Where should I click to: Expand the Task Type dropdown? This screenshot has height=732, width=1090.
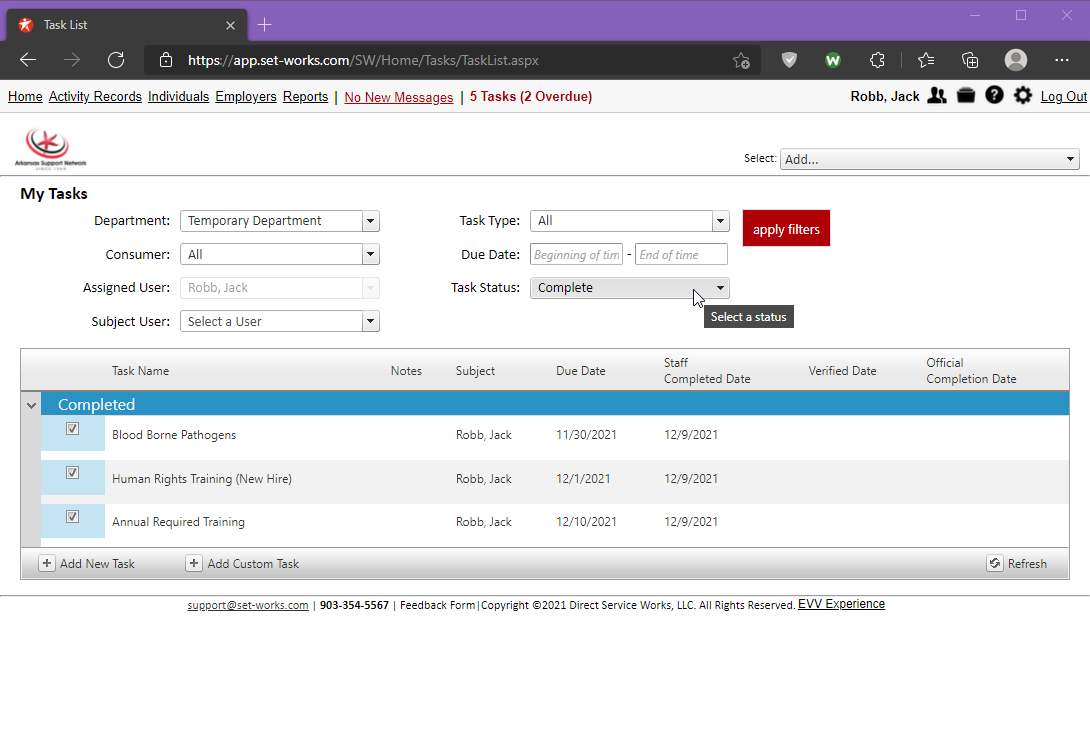pyautogui.click(x=720, y=221)
